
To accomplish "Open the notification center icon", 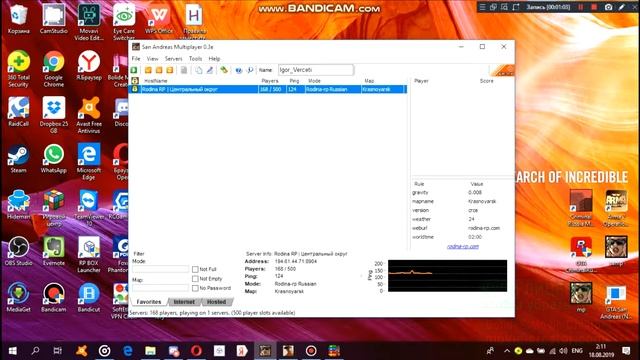I will [x=626, y=351].
